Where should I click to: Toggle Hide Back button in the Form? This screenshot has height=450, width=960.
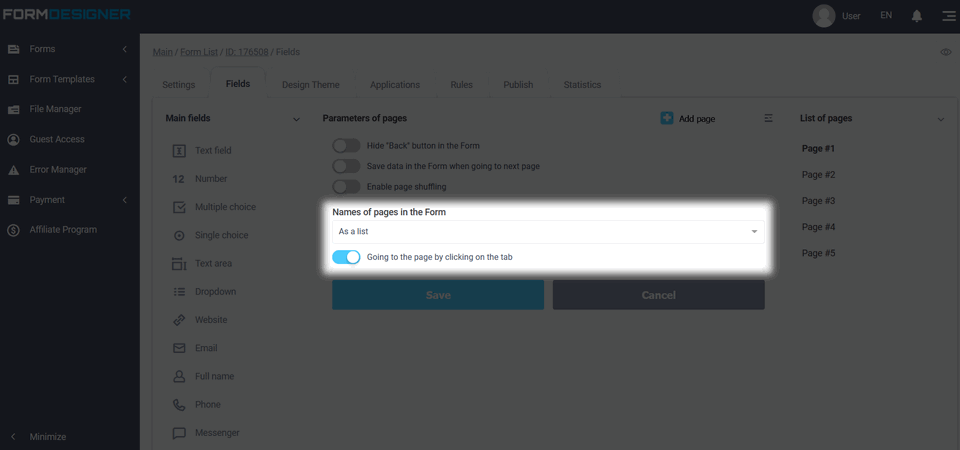(346, 146)
